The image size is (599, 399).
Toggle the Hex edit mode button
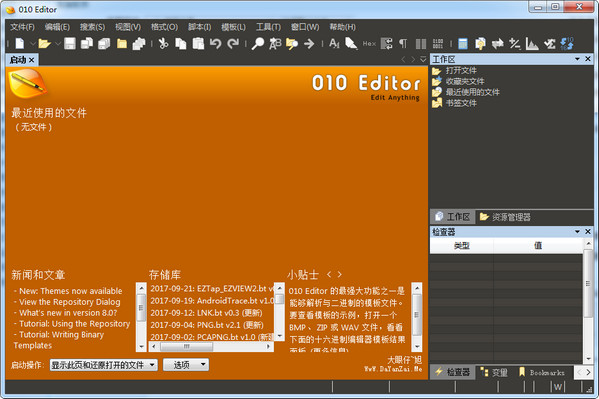pos(369,44)
